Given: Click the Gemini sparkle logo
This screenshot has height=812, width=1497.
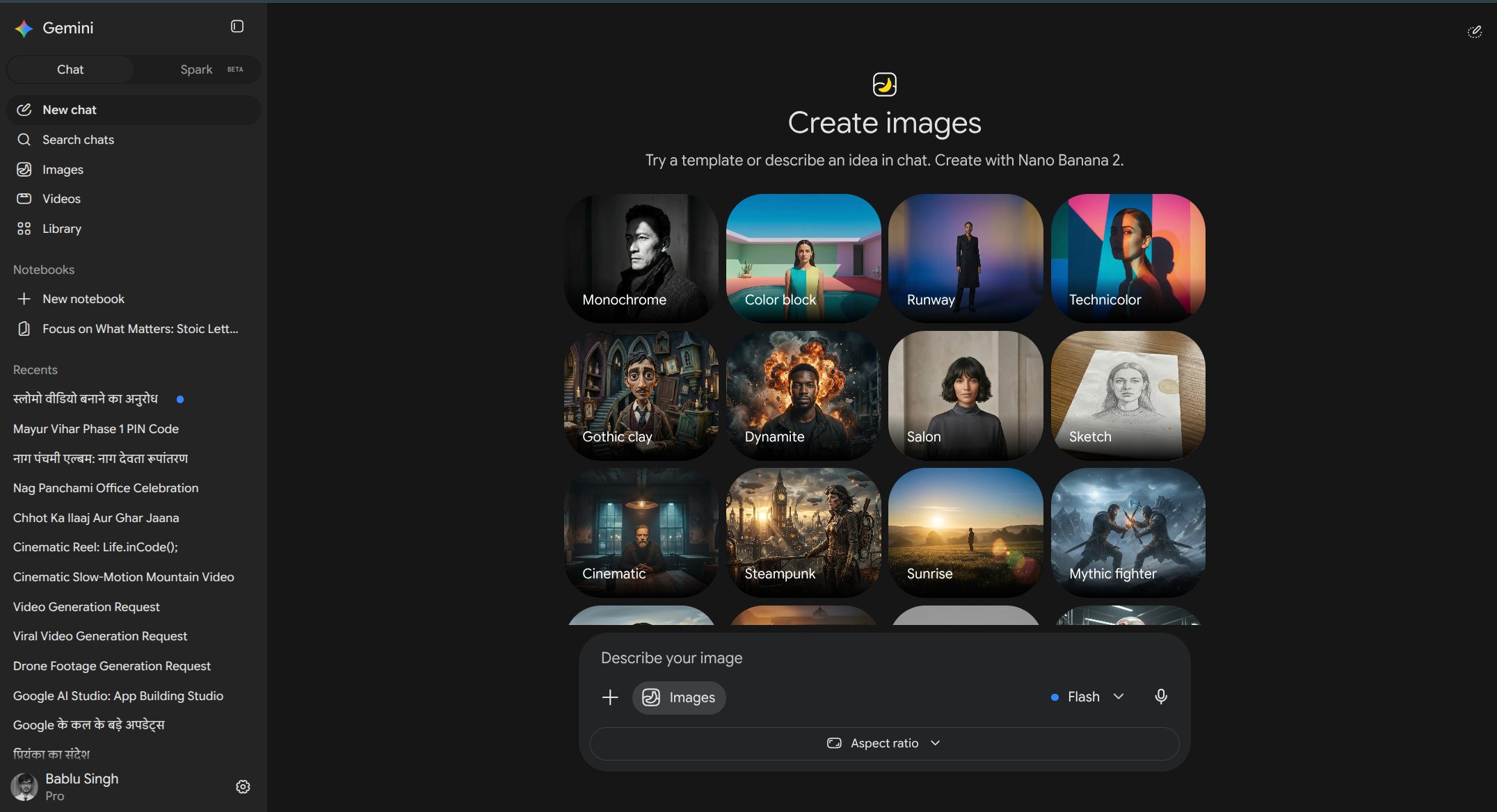Looking at the screenshot, I should point(24,28).
